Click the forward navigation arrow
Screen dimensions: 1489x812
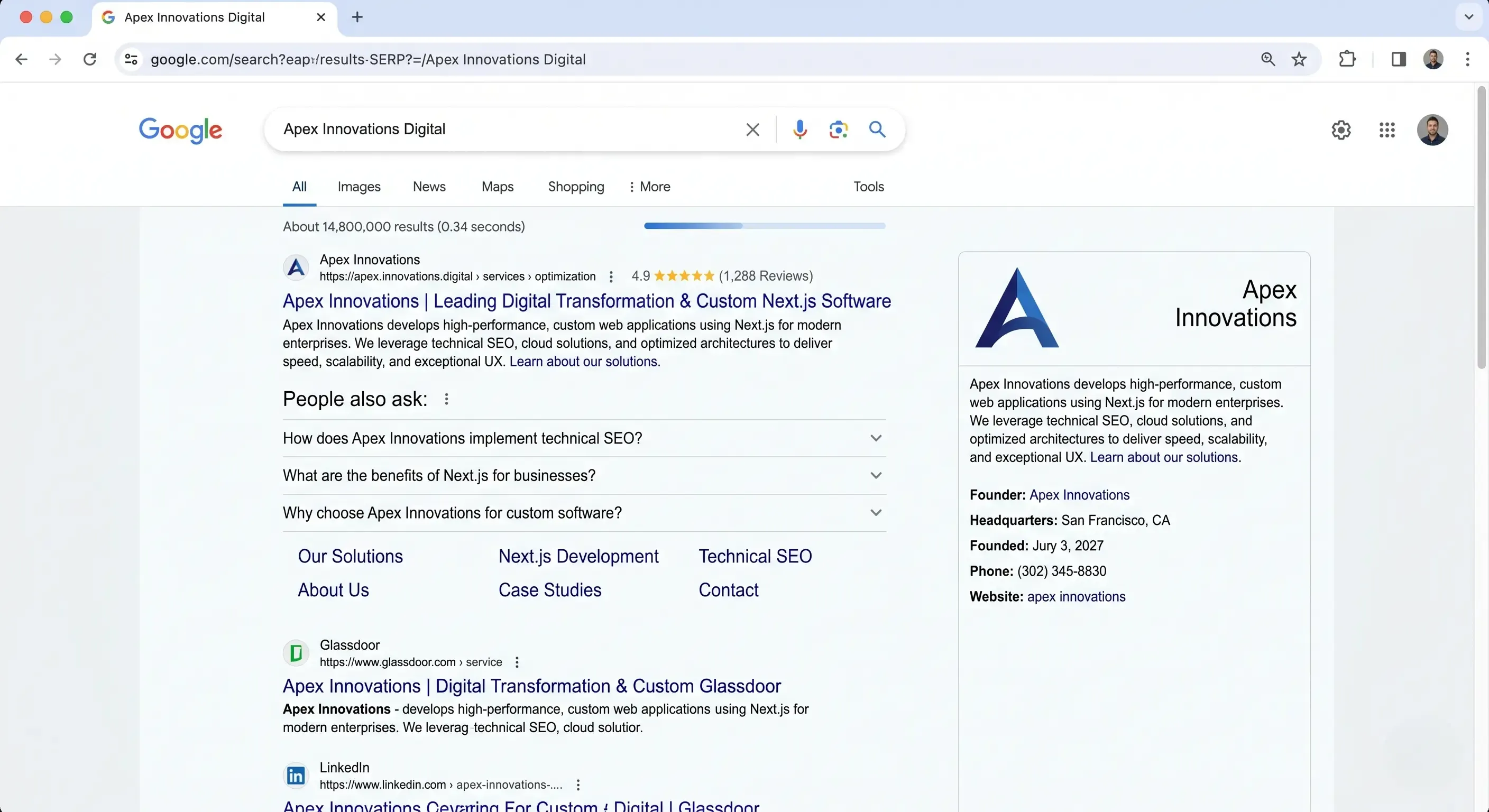pyautogui.click(x=56, y=59)
